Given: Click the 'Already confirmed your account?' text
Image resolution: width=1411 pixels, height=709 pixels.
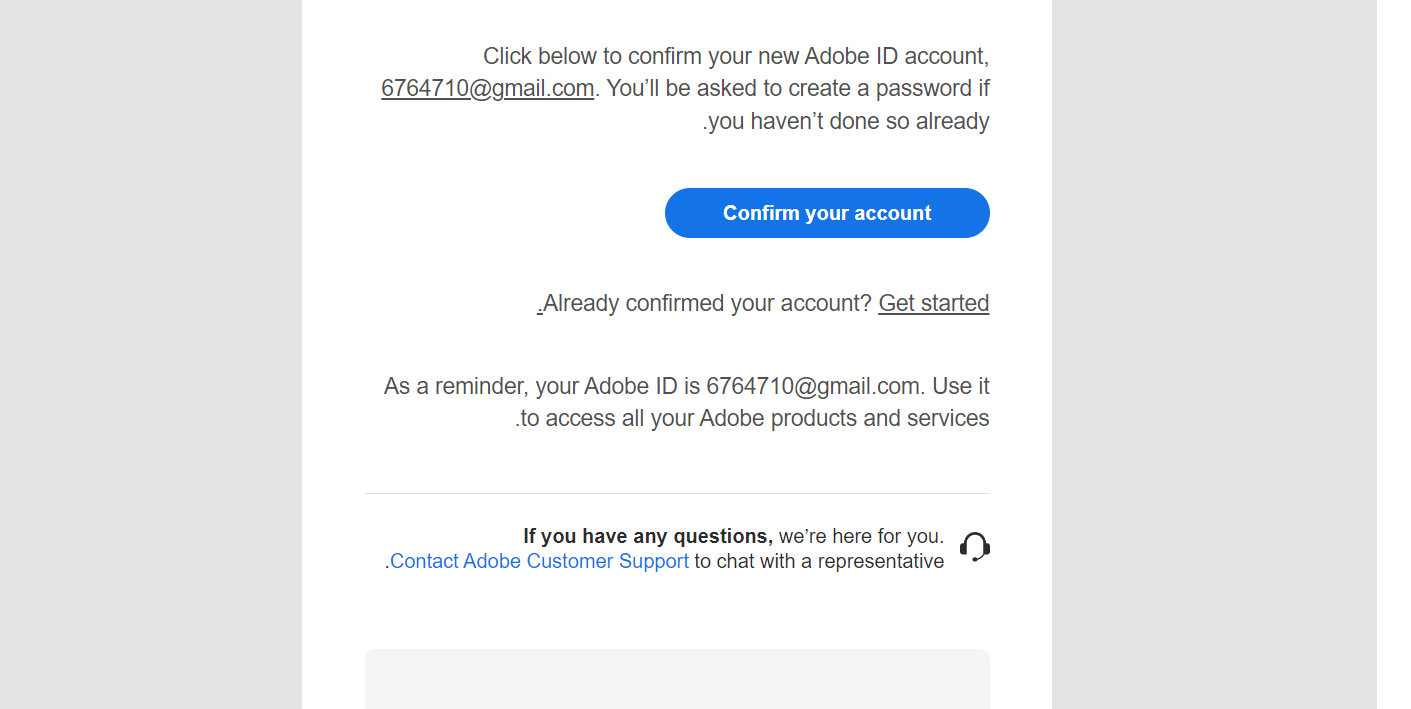Looking at the screenshot, I should 707,303.
